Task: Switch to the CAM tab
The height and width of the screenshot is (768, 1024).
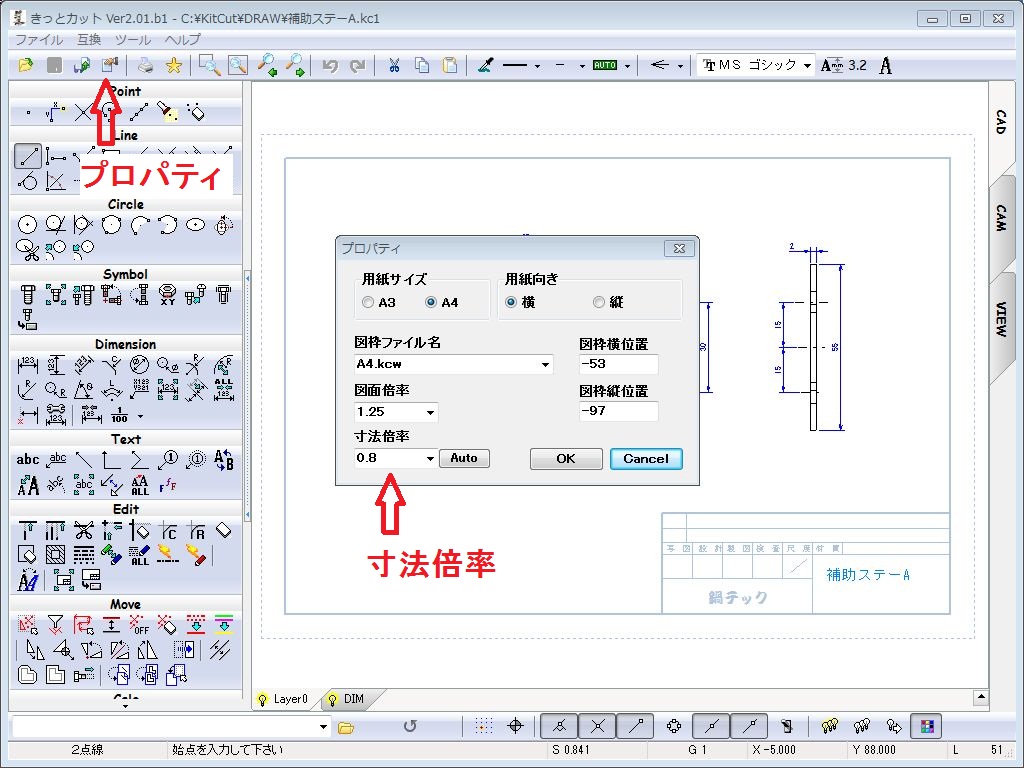Action: tap(1001, 218)
